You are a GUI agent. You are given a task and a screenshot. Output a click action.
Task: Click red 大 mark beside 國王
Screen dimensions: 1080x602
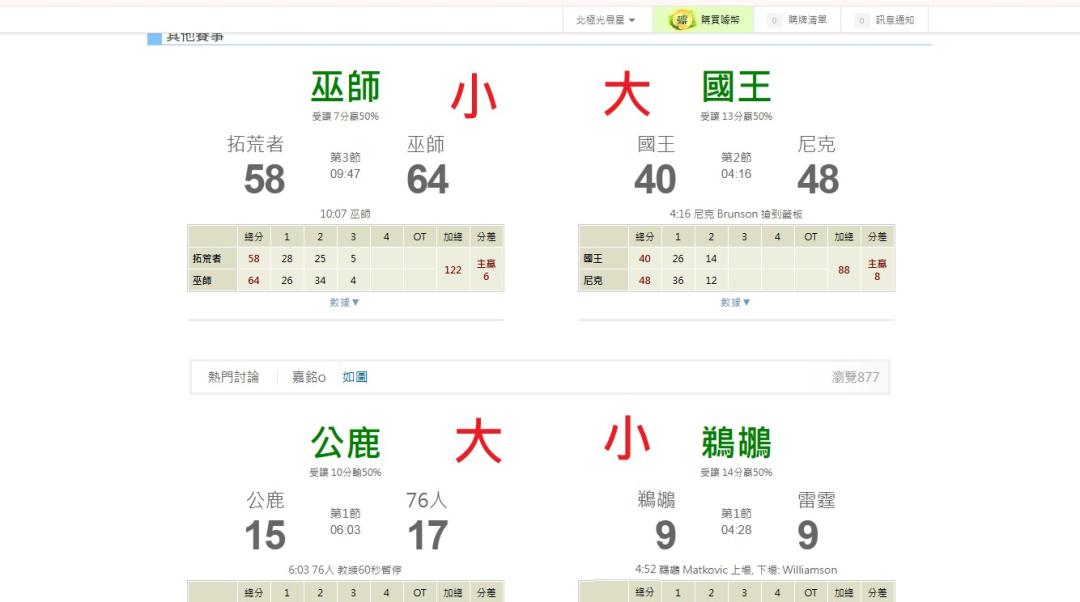coord(627,98)
